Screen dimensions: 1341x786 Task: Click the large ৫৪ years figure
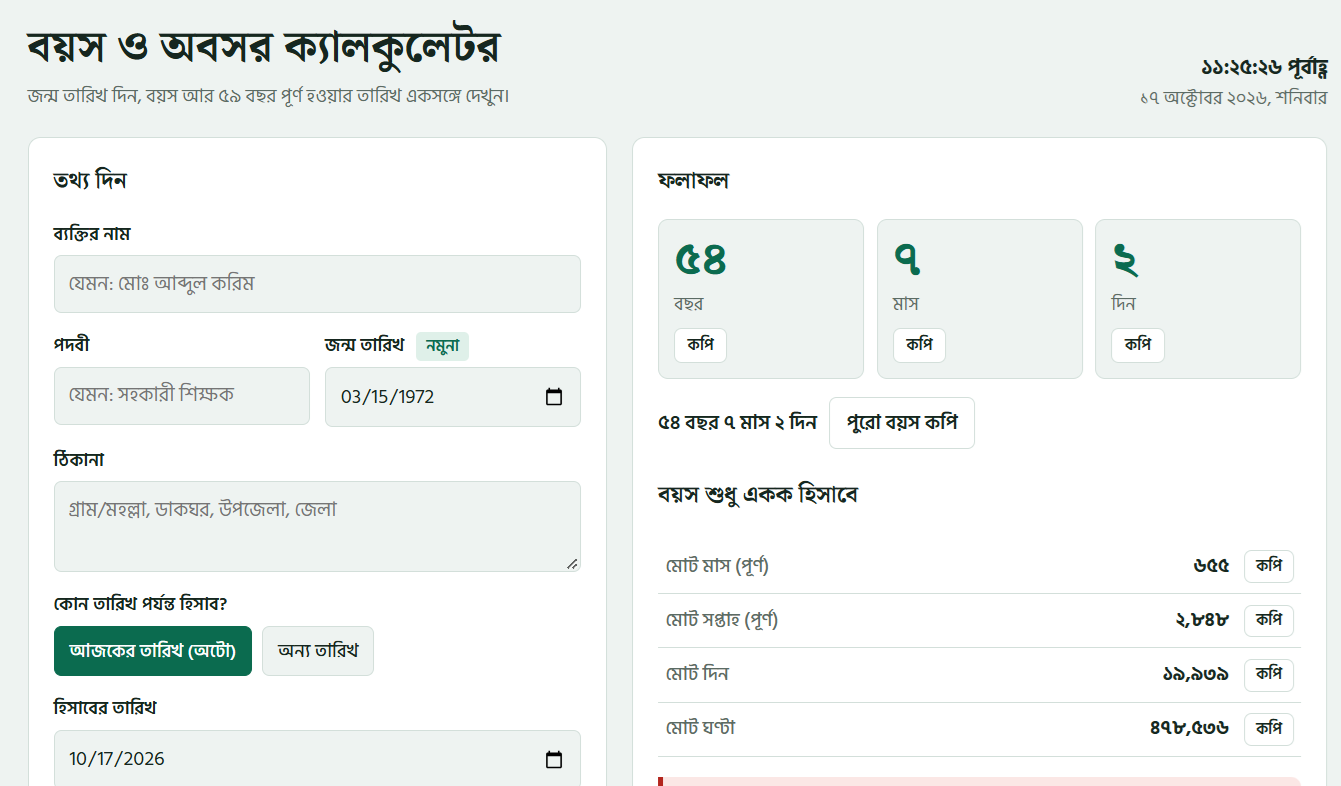click(700, 260)
